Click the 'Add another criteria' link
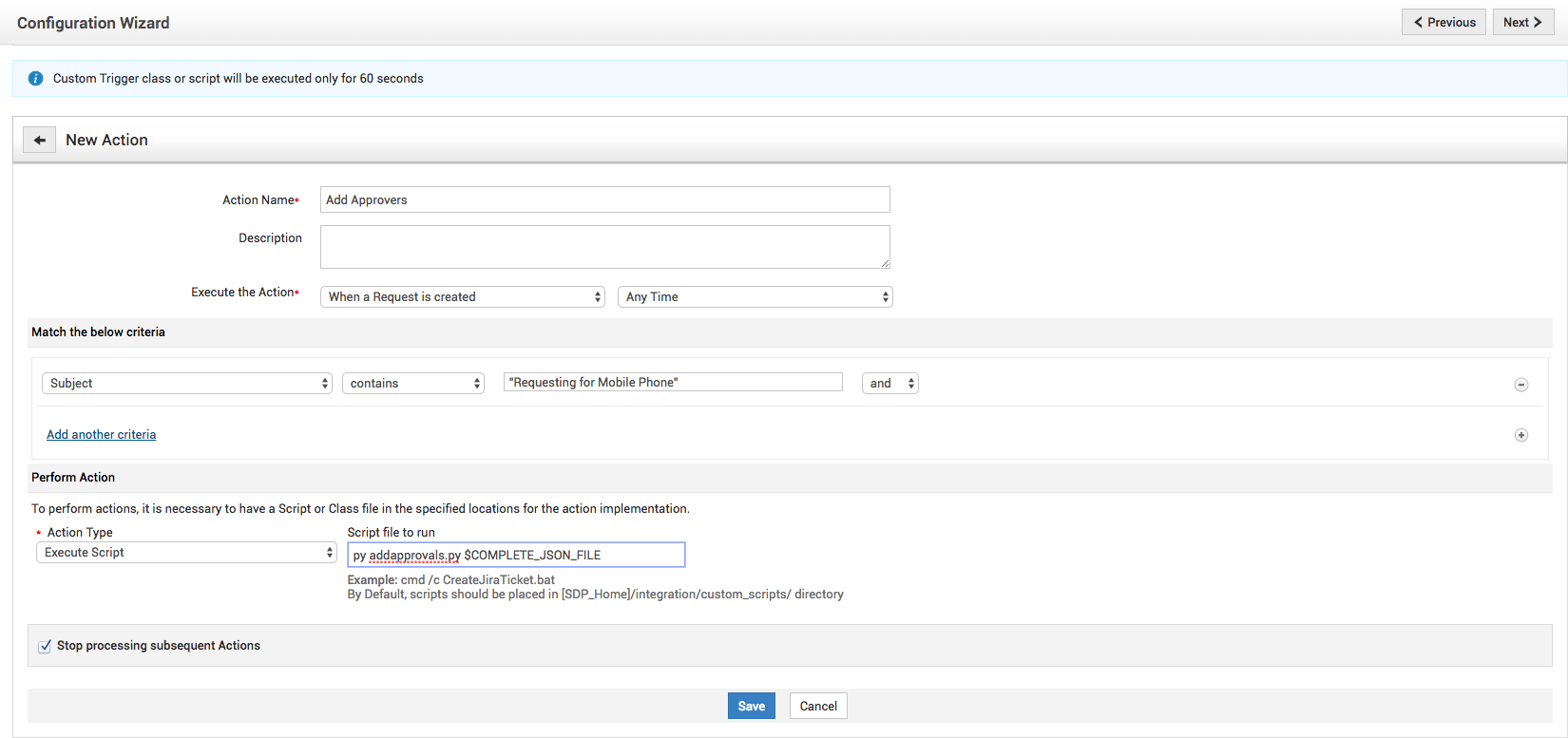The height and width of the screenshot is (738, 1568). (x=102, y=435)
